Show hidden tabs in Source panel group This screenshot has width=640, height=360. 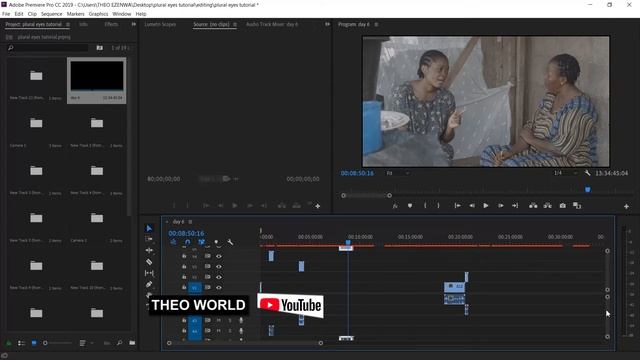tap(327, 24)
